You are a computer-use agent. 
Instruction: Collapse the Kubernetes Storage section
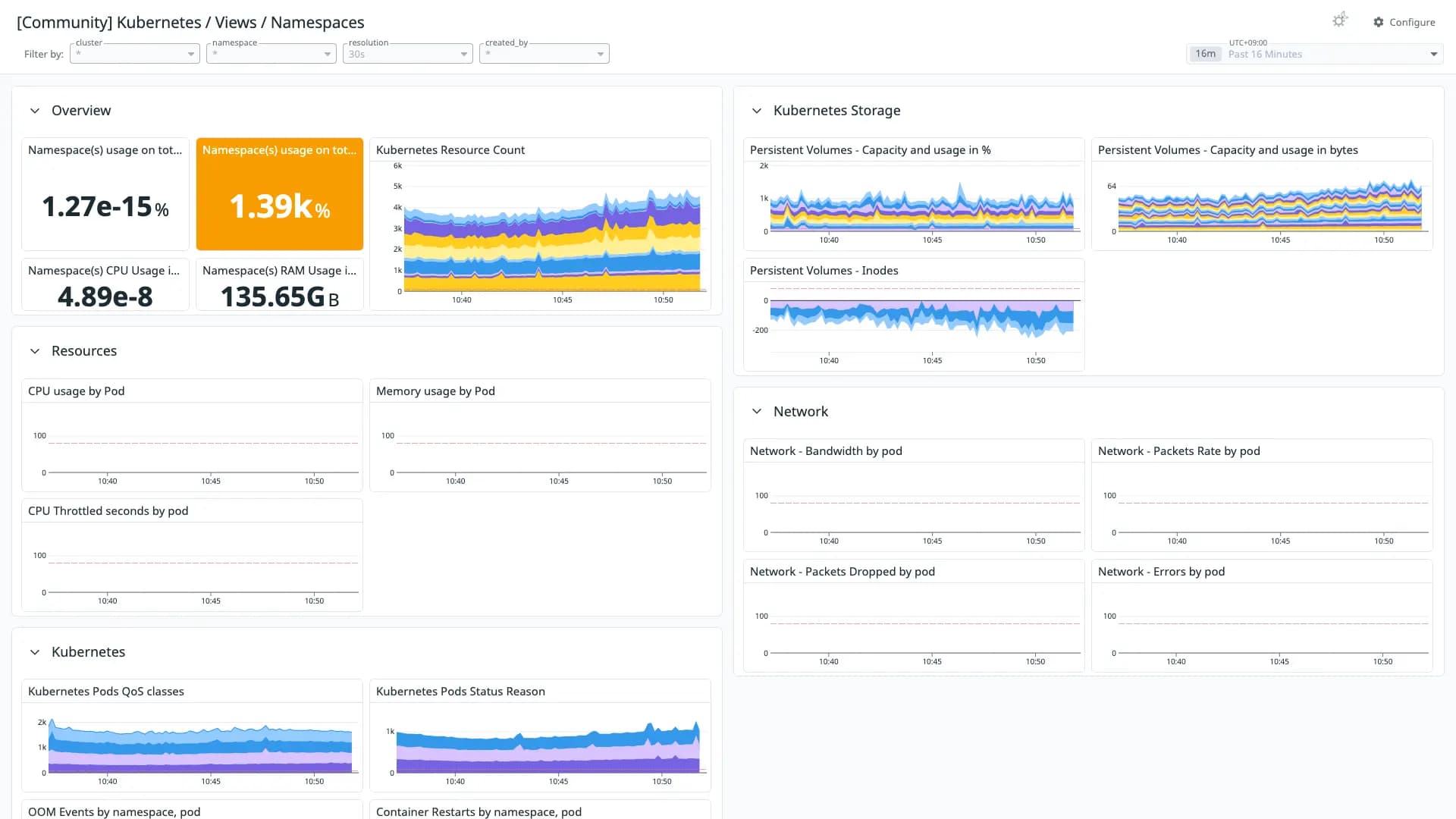pos(757,111)
